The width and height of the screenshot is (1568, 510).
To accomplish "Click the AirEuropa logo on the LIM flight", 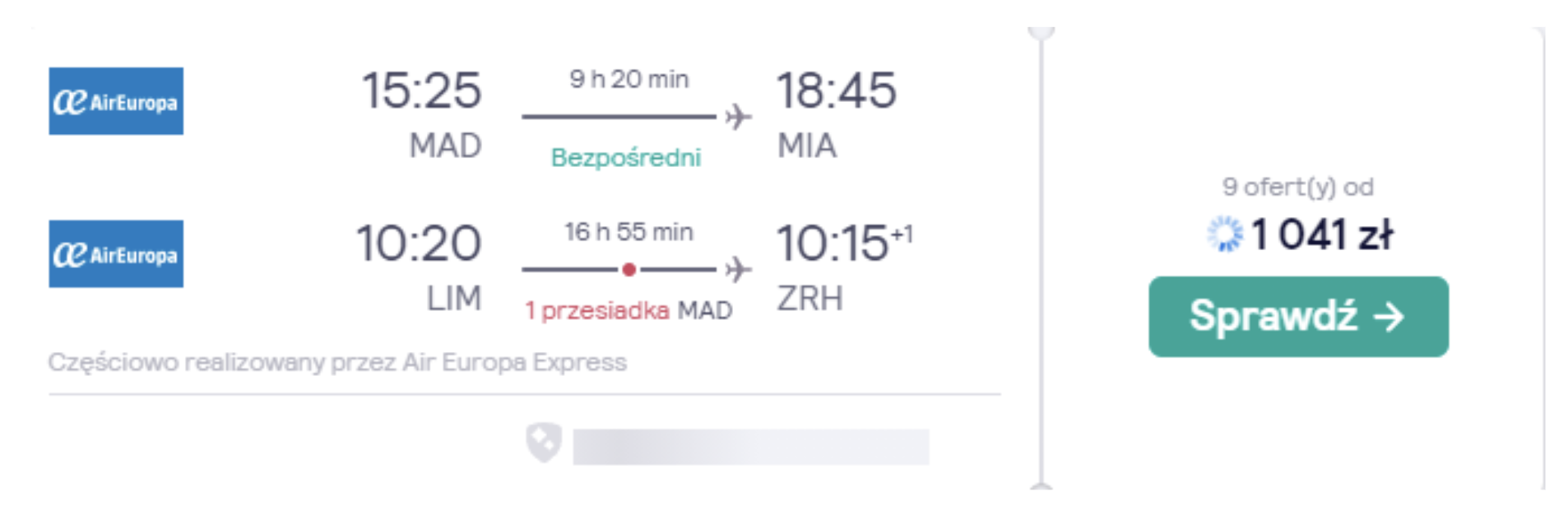I will [x=116, y=253].
